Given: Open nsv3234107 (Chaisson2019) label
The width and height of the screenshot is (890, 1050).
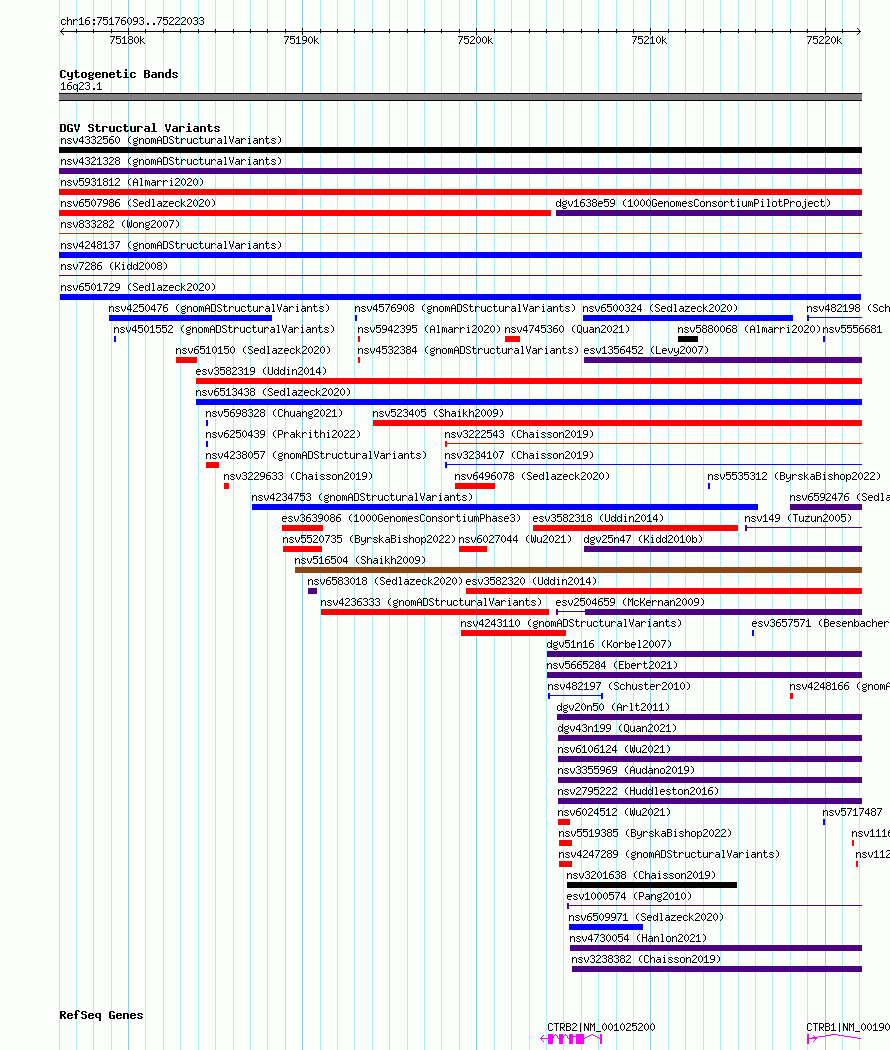Looking at the screenshot, I should coord(519,455).
